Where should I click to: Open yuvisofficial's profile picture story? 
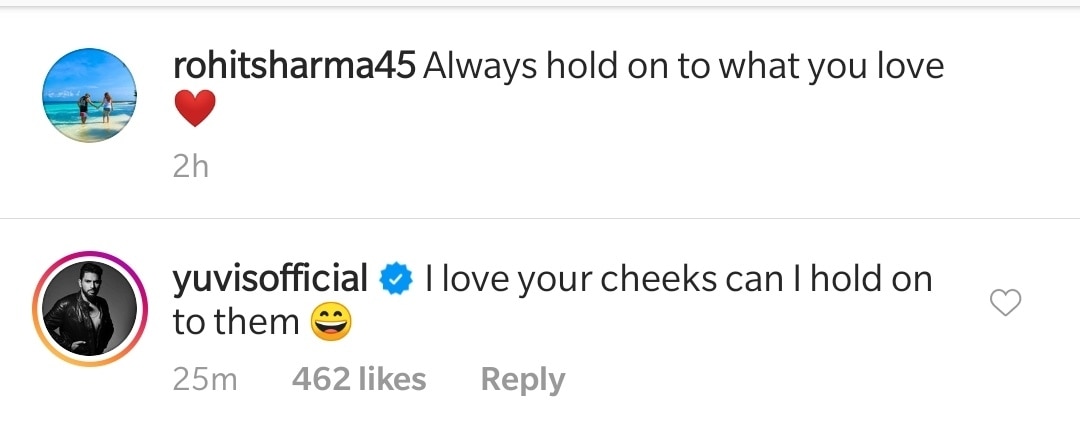[x=84, y=304]
